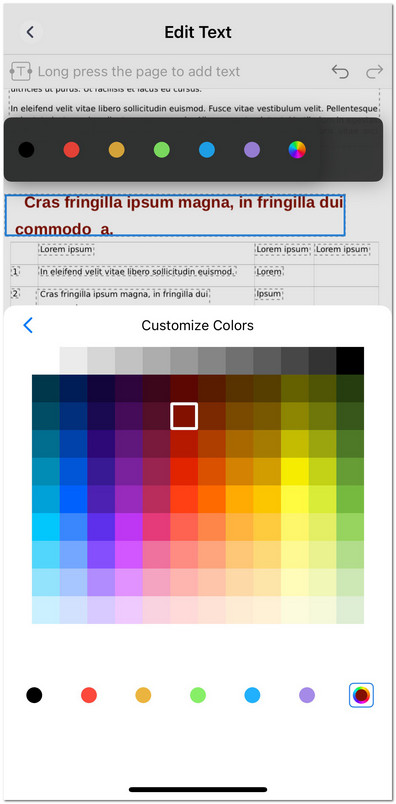396x804 pixels.
Task: Select pure orange in the color grid
Action: coord(212,499)
